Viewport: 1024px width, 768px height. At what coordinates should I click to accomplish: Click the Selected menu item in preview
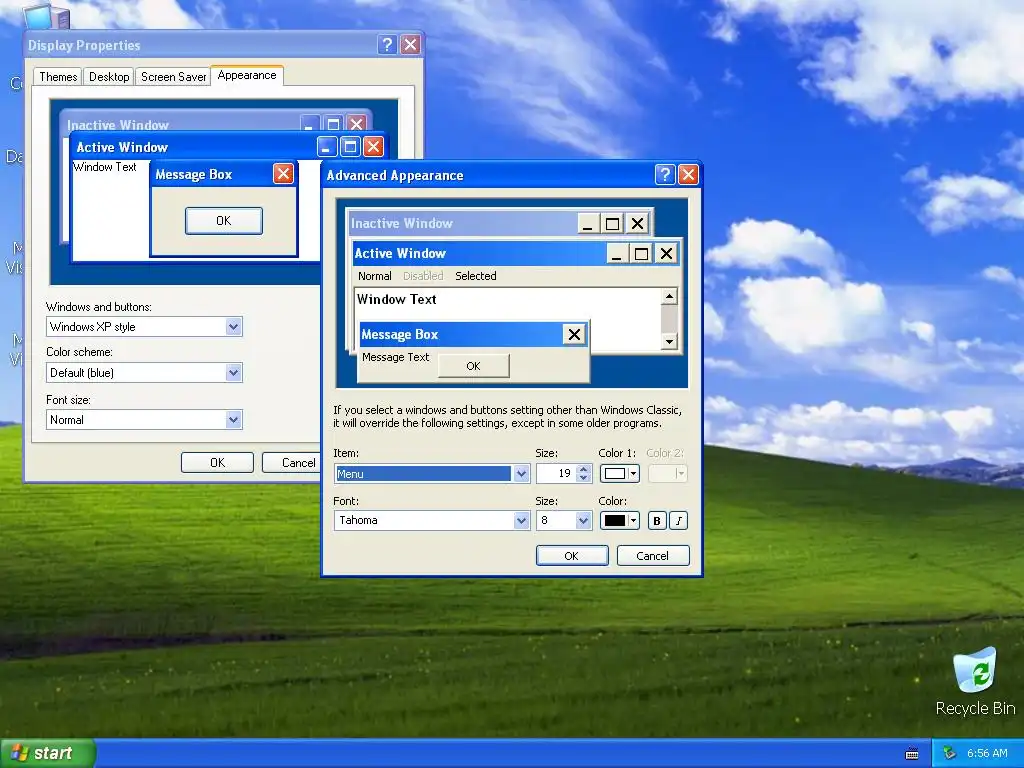[475, 276]
